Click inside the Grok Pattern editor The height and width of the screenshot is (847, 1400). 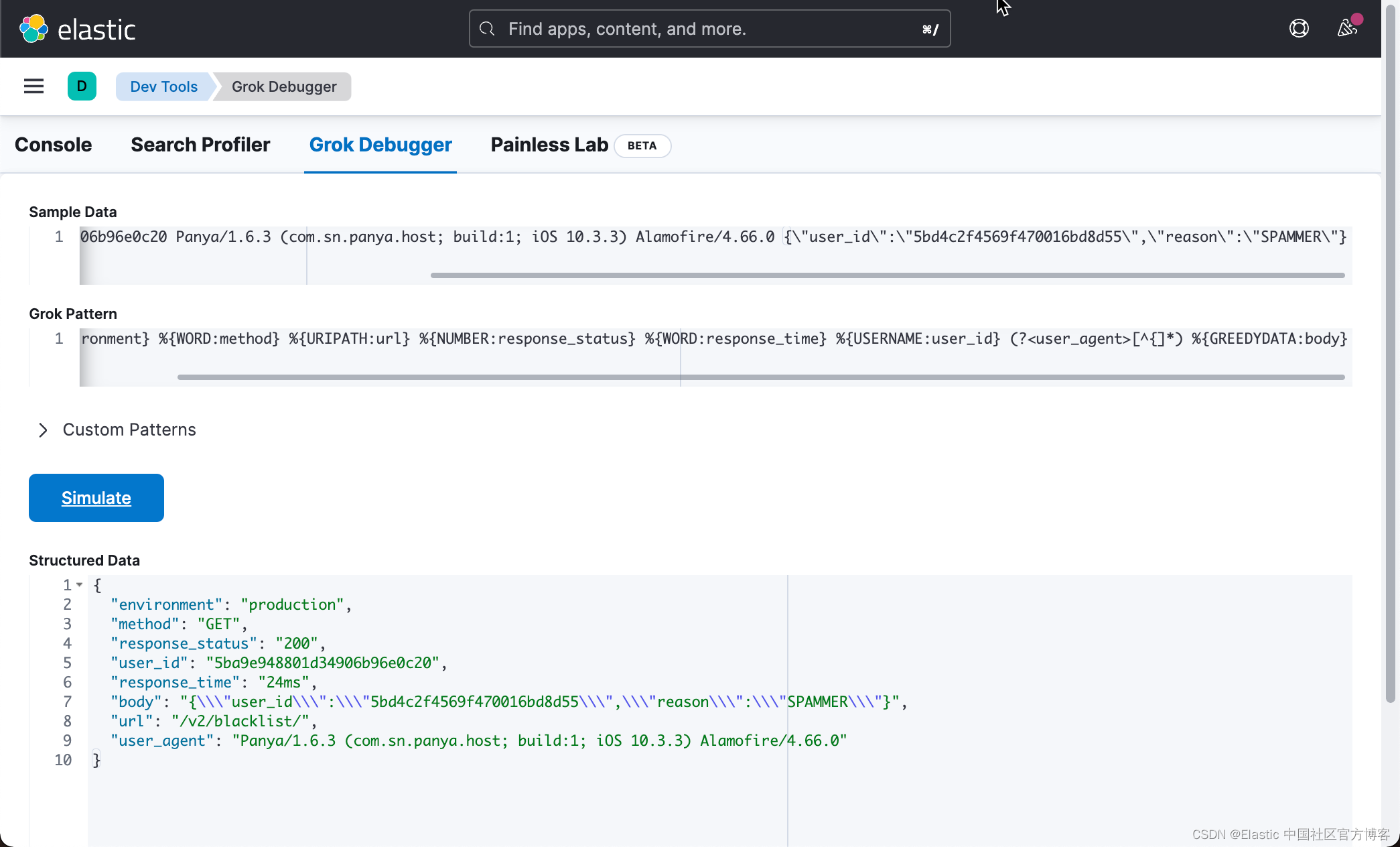(x=469, y=338)
